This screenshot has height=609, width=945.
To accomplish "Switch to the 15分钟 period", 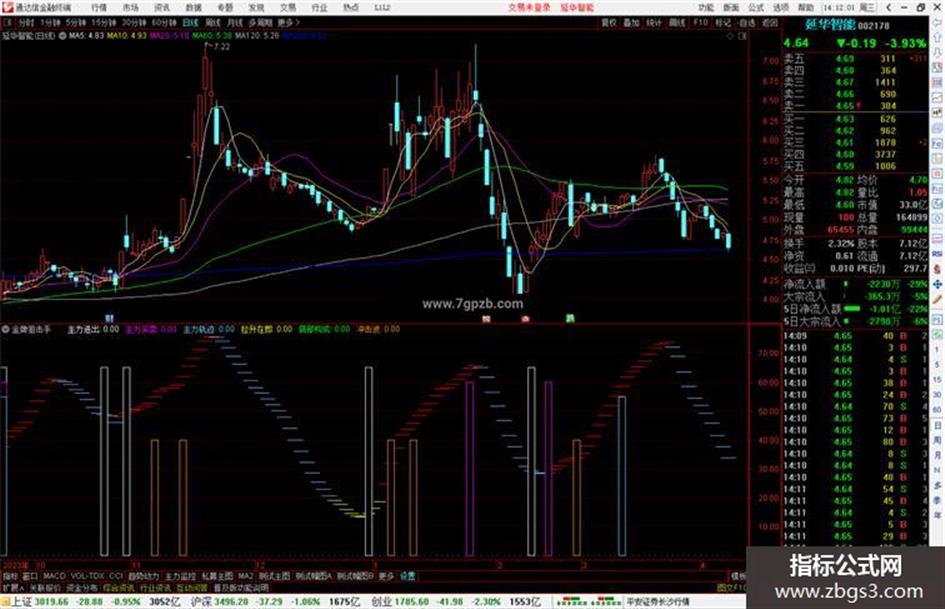I will click(104, 22).
